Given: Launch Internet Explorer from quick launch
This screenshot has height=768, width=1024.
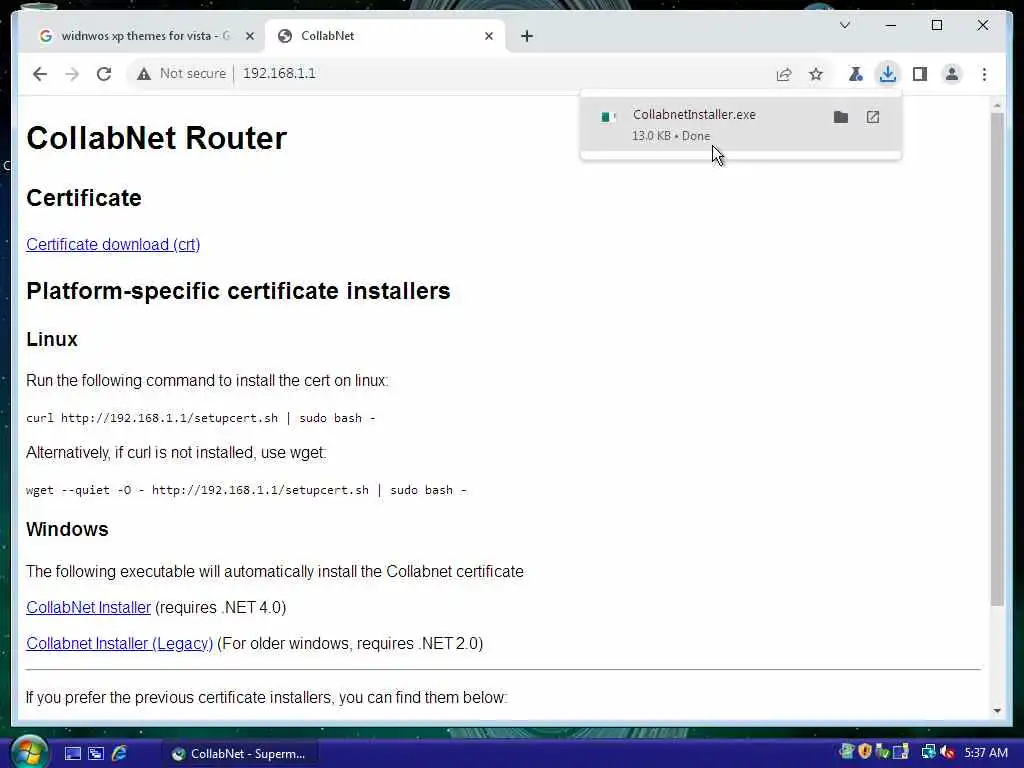Looking at the screenshot, I should tap(120, 754).
